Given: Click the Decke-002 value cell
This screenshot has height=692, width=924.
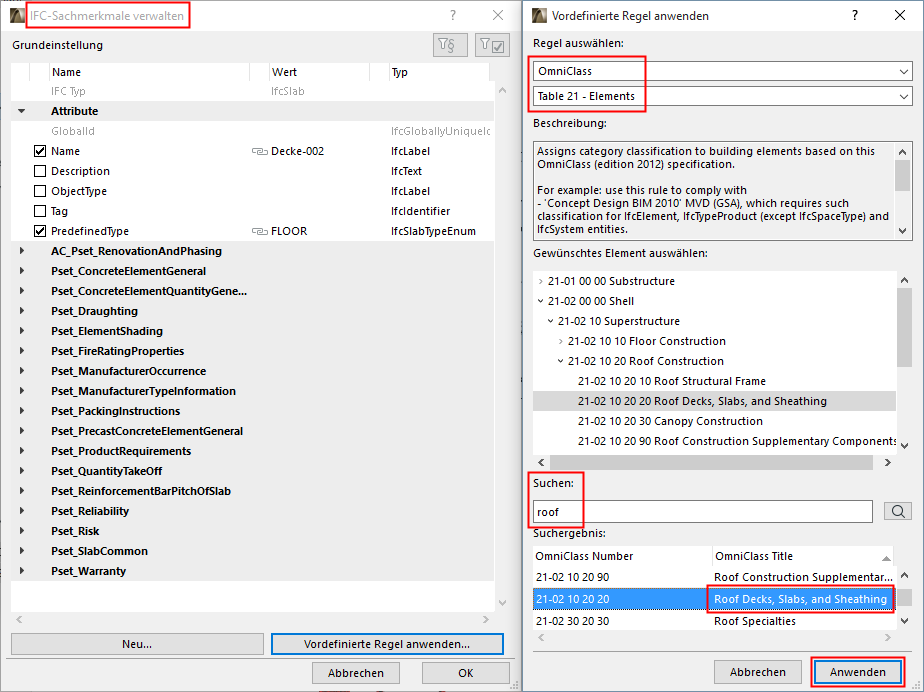Looking at the screenshot, I should tap(298, 151).
